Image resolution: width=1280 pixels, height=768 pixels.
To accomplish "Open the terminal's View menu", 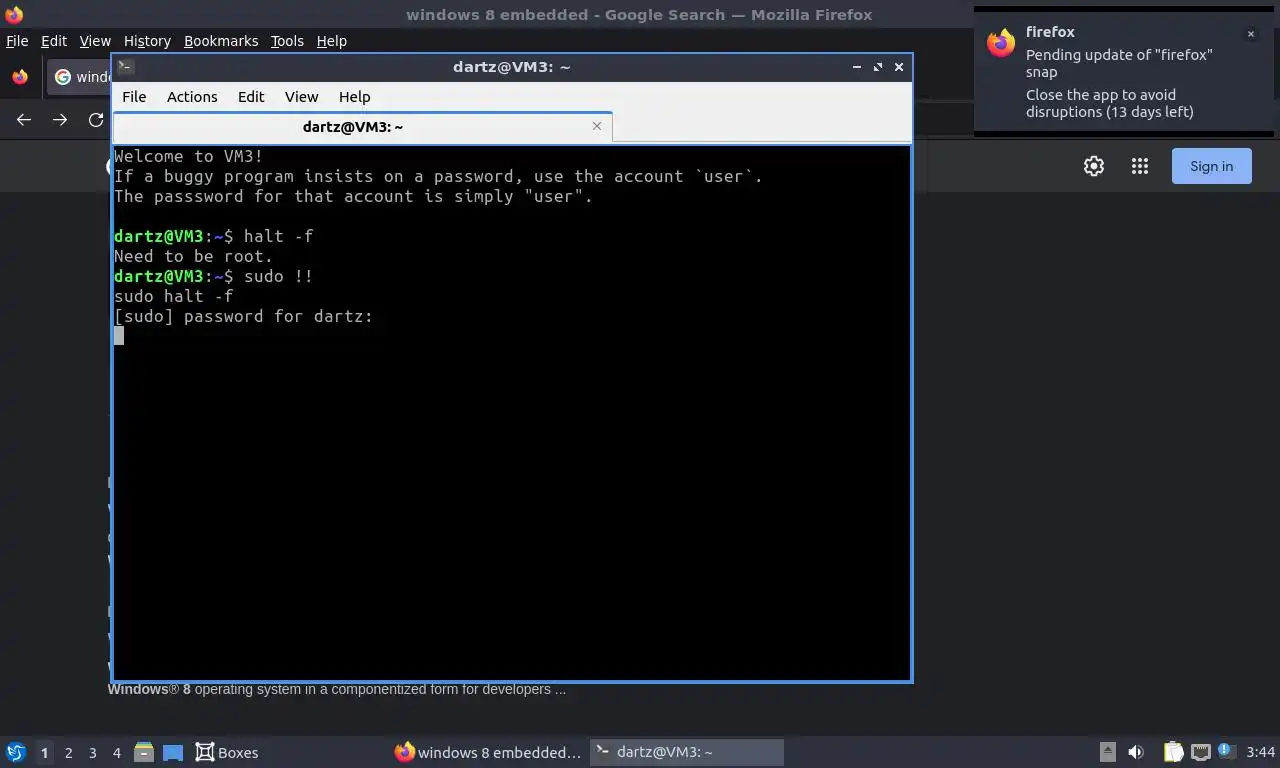I will (x=301, y=97).
